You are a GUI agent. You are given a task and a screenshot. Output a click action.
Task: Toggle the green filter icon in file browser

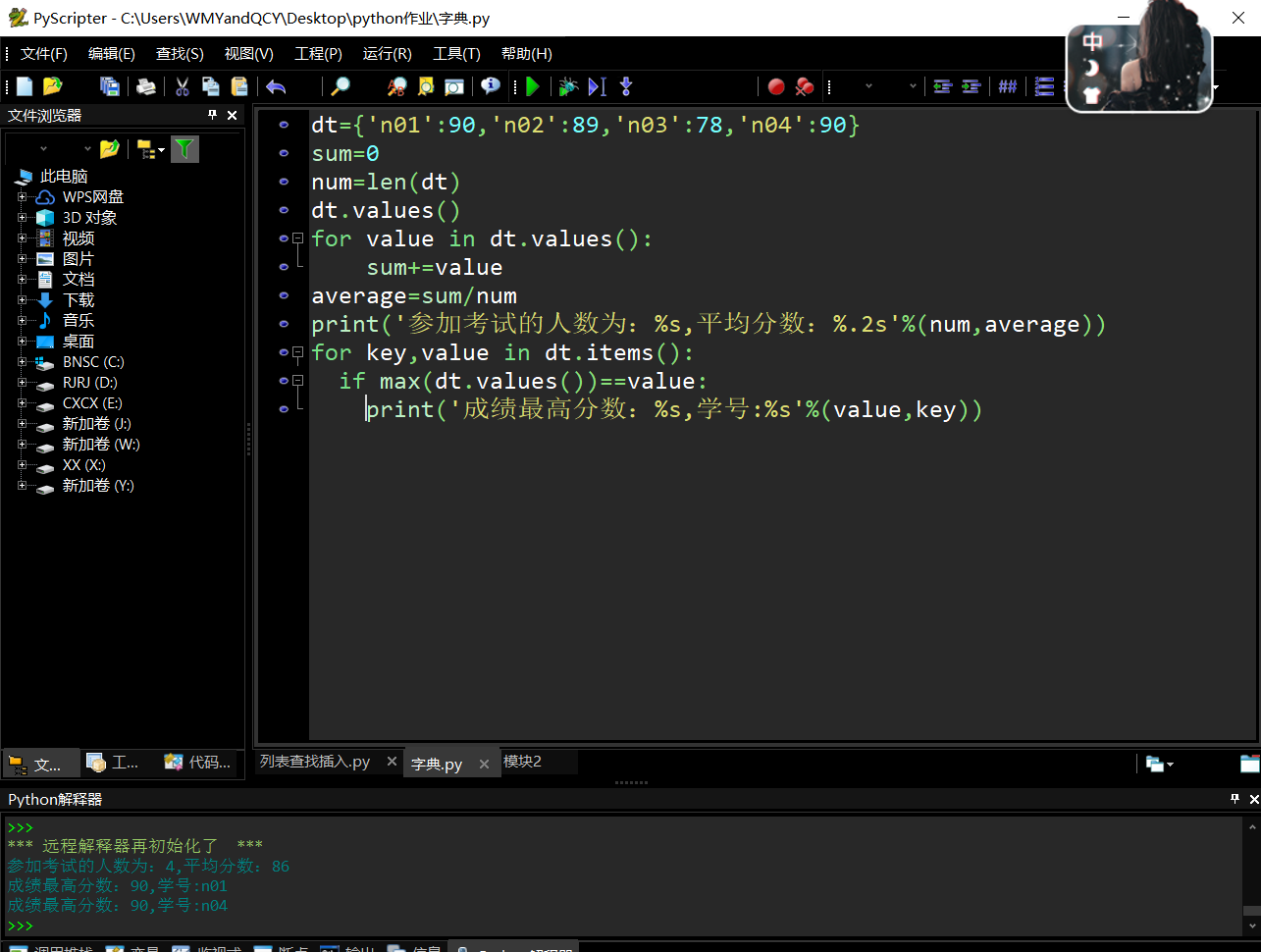(x=184, y=149)
